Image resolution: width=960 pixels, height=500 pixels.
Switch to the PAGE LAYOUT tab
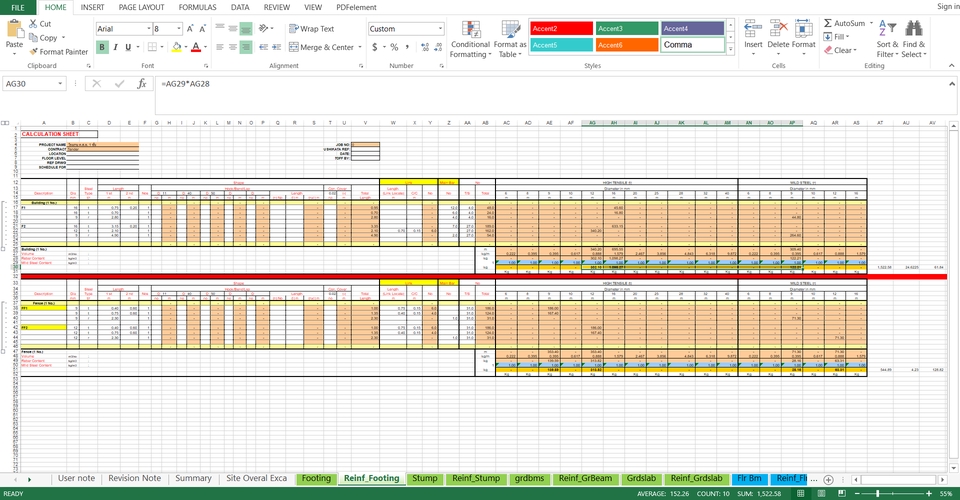tap(141, 7)
